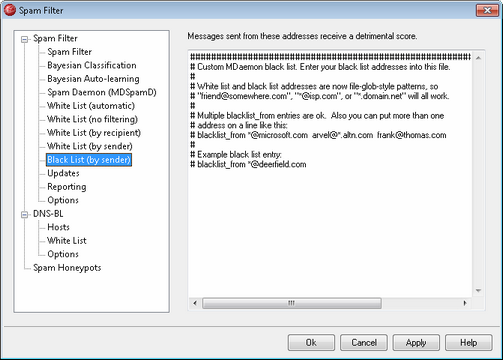Collapse the Spam Filter tree node
503x360 pixels.
tap(24, 39)
